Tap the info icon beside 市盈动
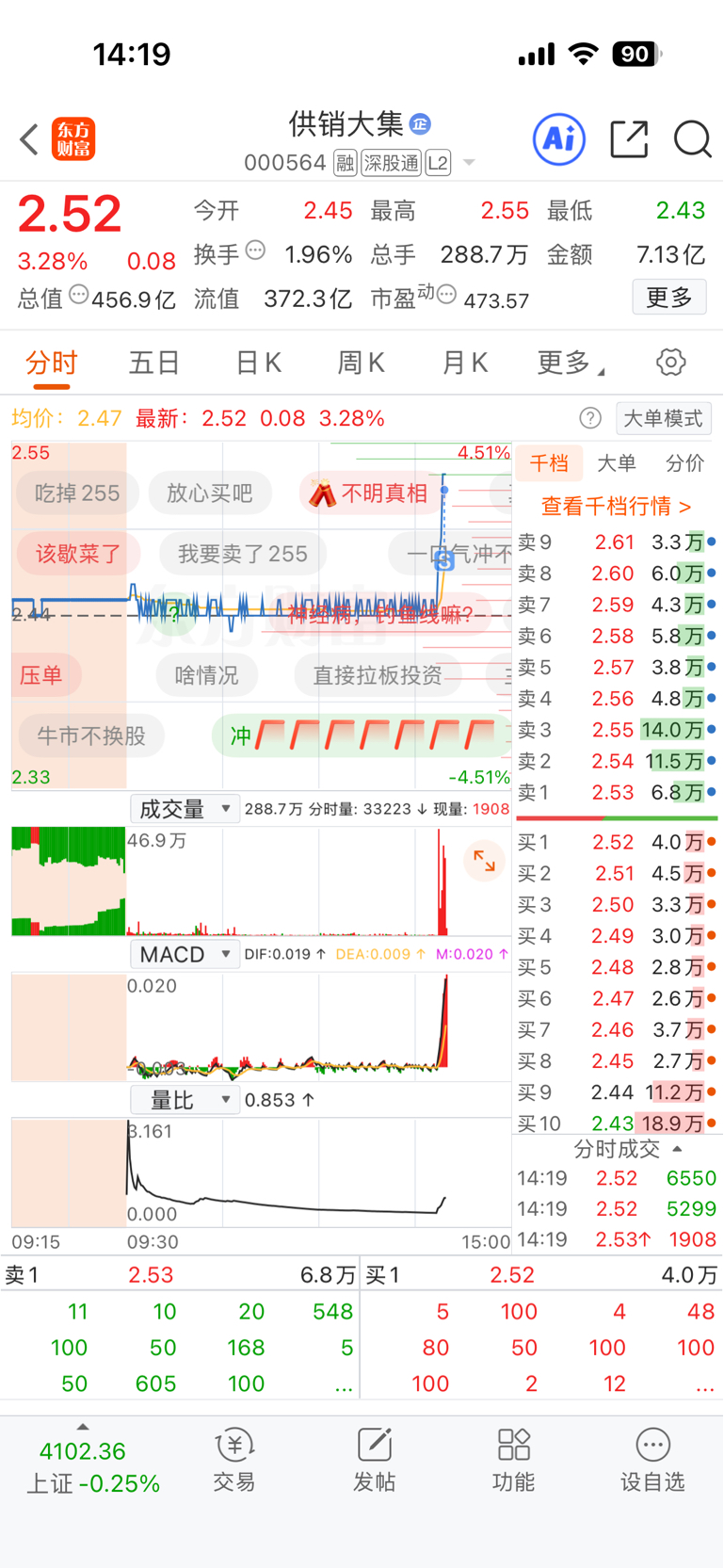724x1568 pixels. pyautogui.click(x=446, y=296)
